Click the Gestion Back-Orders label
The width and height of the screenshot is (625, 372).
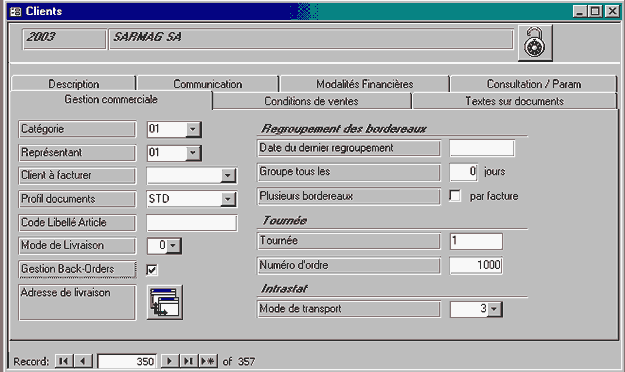pyautogui.click(x=77, y=269)
